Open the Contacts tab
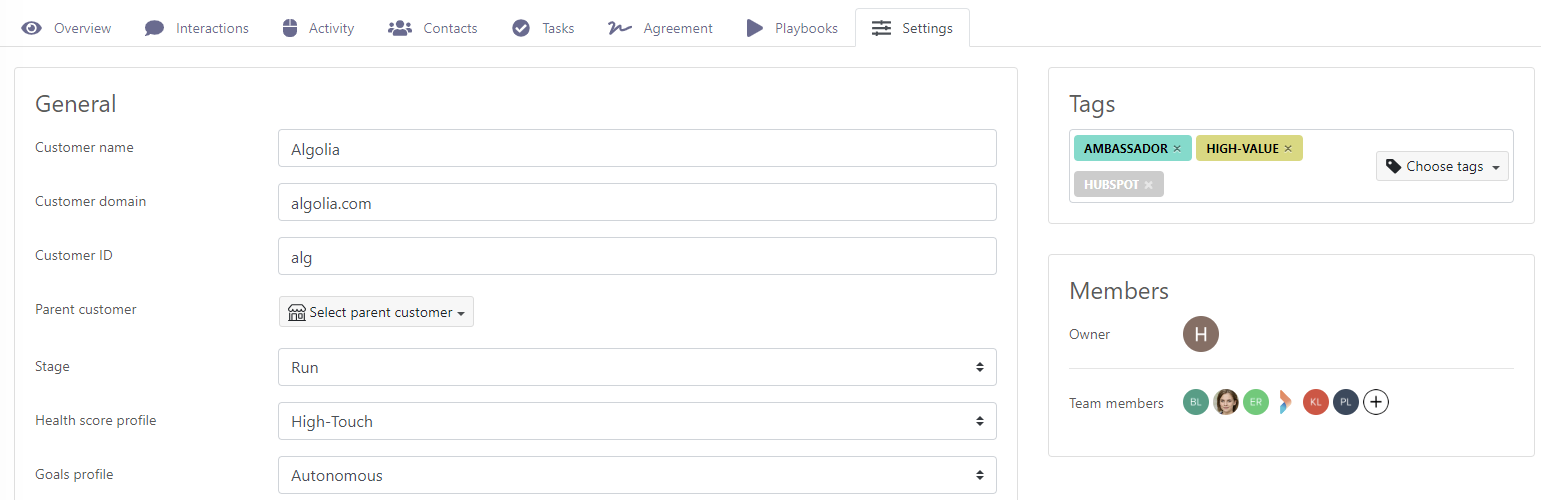This screenshot has height=500, width=1541. [432, 28]
